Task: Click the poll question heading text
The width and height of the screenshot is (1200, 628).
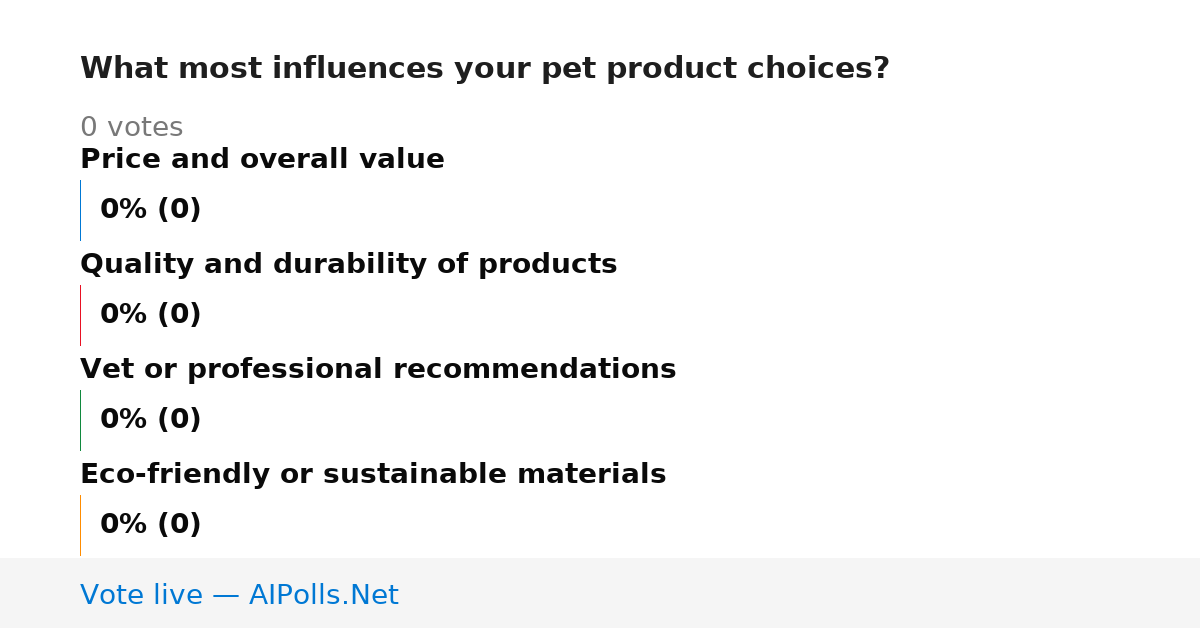Action: pyautogui.click(x=485, y=69)
